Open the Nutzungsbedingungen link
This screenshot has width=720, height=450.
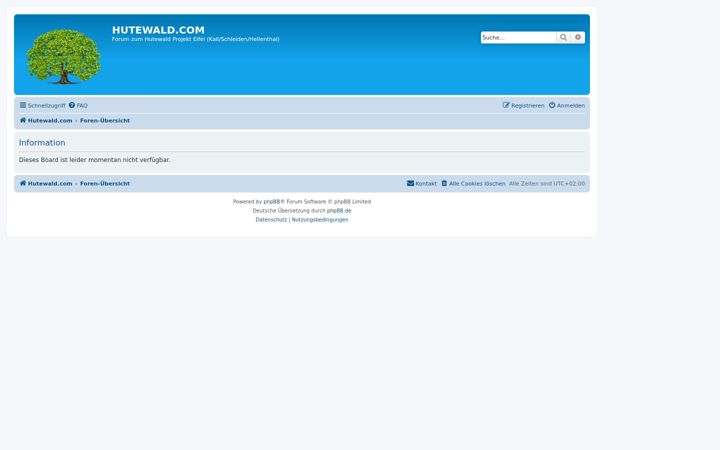pyautogui.click(x=320, y=220)
